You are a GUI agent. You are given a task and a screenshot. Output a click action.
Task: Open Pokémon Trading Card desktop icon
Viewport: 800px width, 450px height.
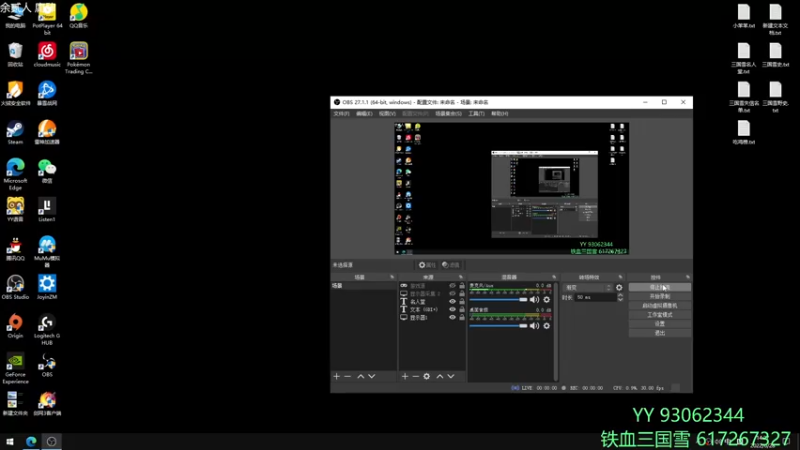(x=79, y=58)
